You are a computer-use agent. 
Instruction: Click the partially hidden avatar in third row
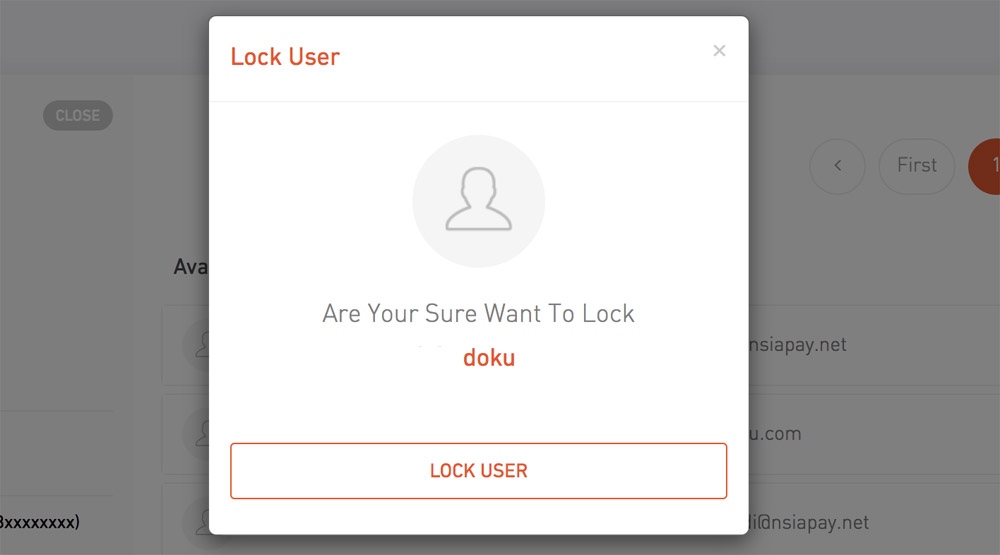click(x=196, y=522)
